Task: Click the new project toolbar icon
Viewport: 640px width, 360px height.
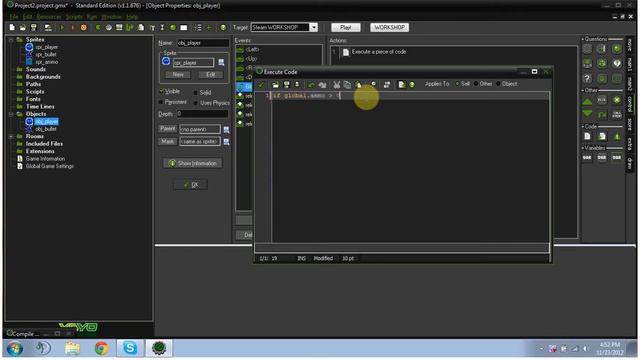Action: [x=12, y=27]
